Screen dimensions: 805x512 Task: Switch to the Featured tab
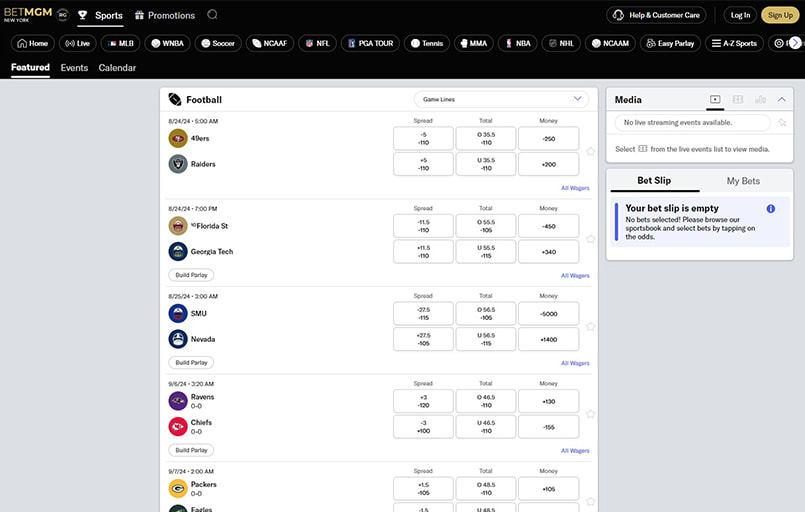click(30, 67)
